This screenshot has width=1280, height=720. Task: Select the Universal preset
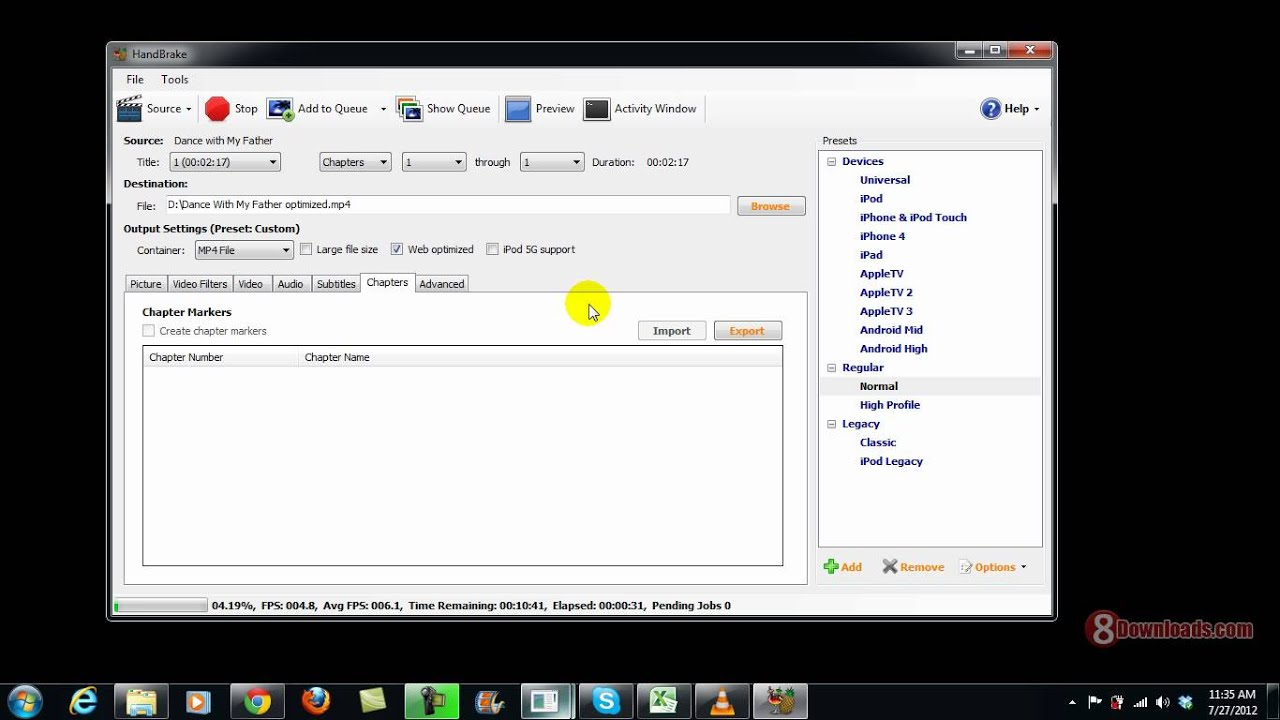pos(885,180)
